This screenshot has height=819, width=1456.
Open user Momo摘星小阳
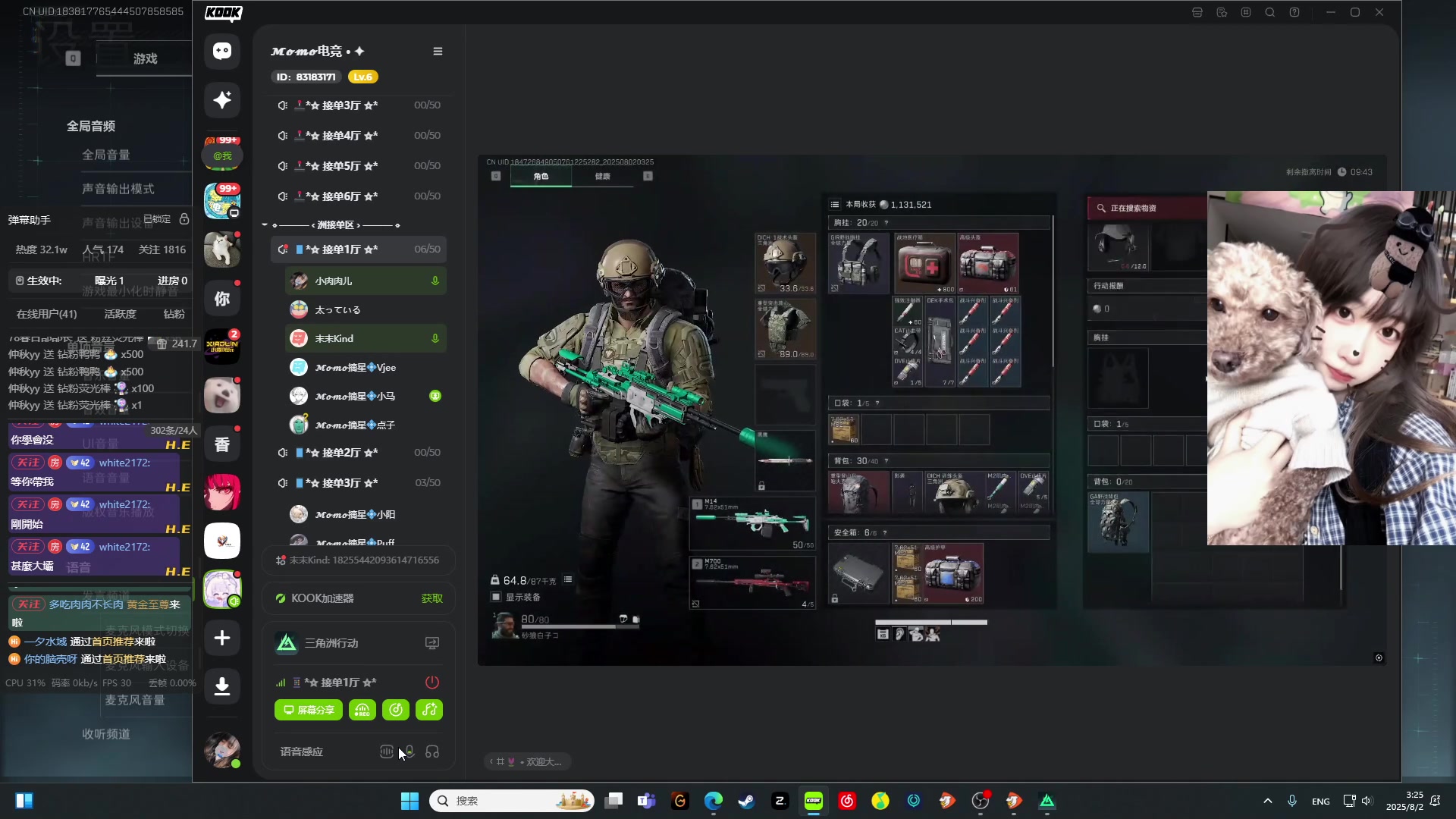(x=366, y=514)
